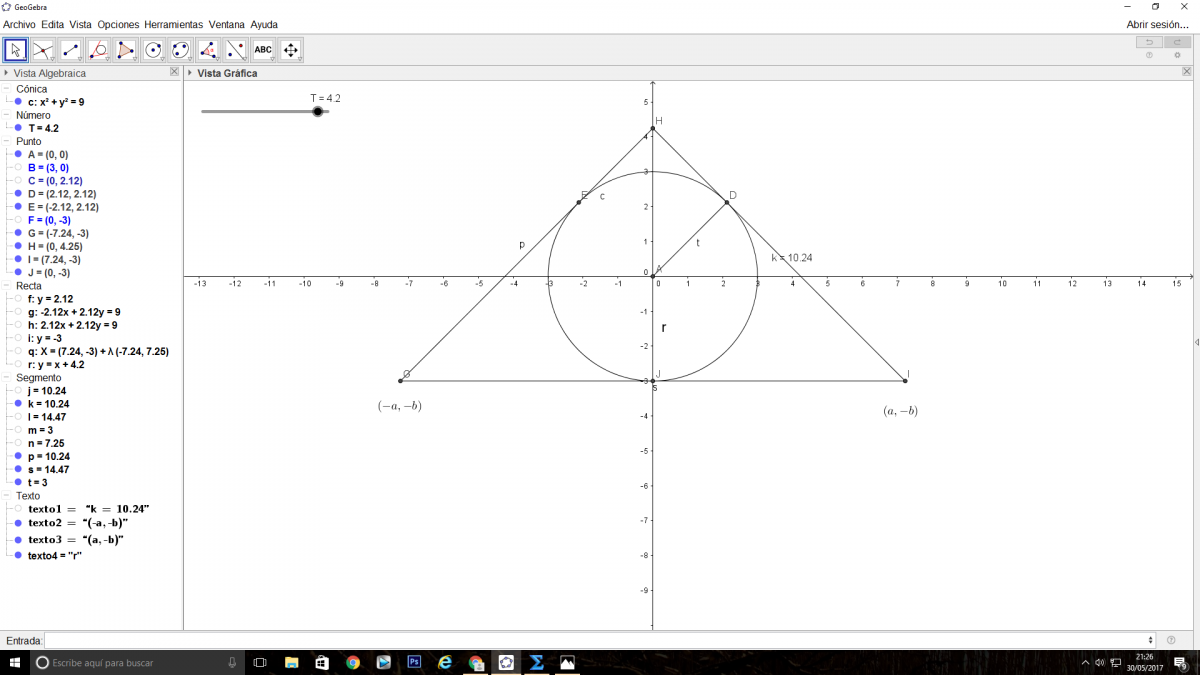Select the Polygon tool
This screenshot has width=1200, height=675.
coord(126,49)
